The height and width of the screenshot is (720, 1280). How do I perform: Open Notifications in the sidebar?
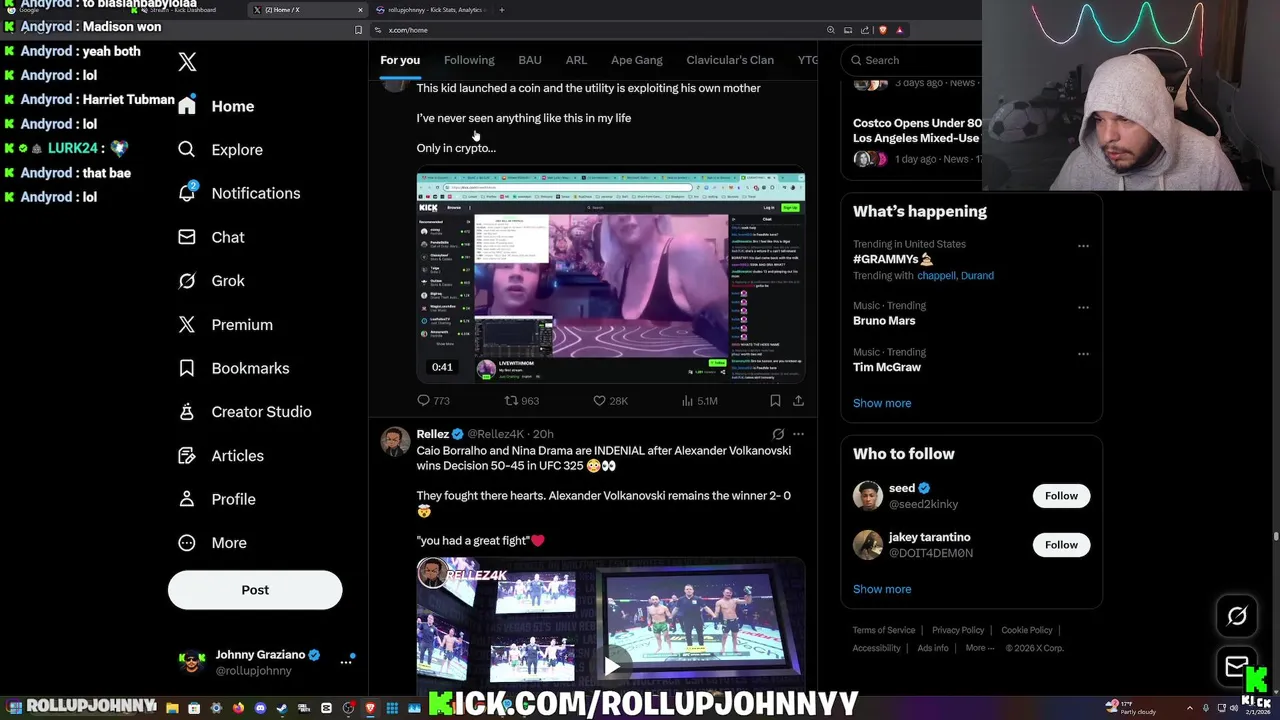tap(238, 193)
